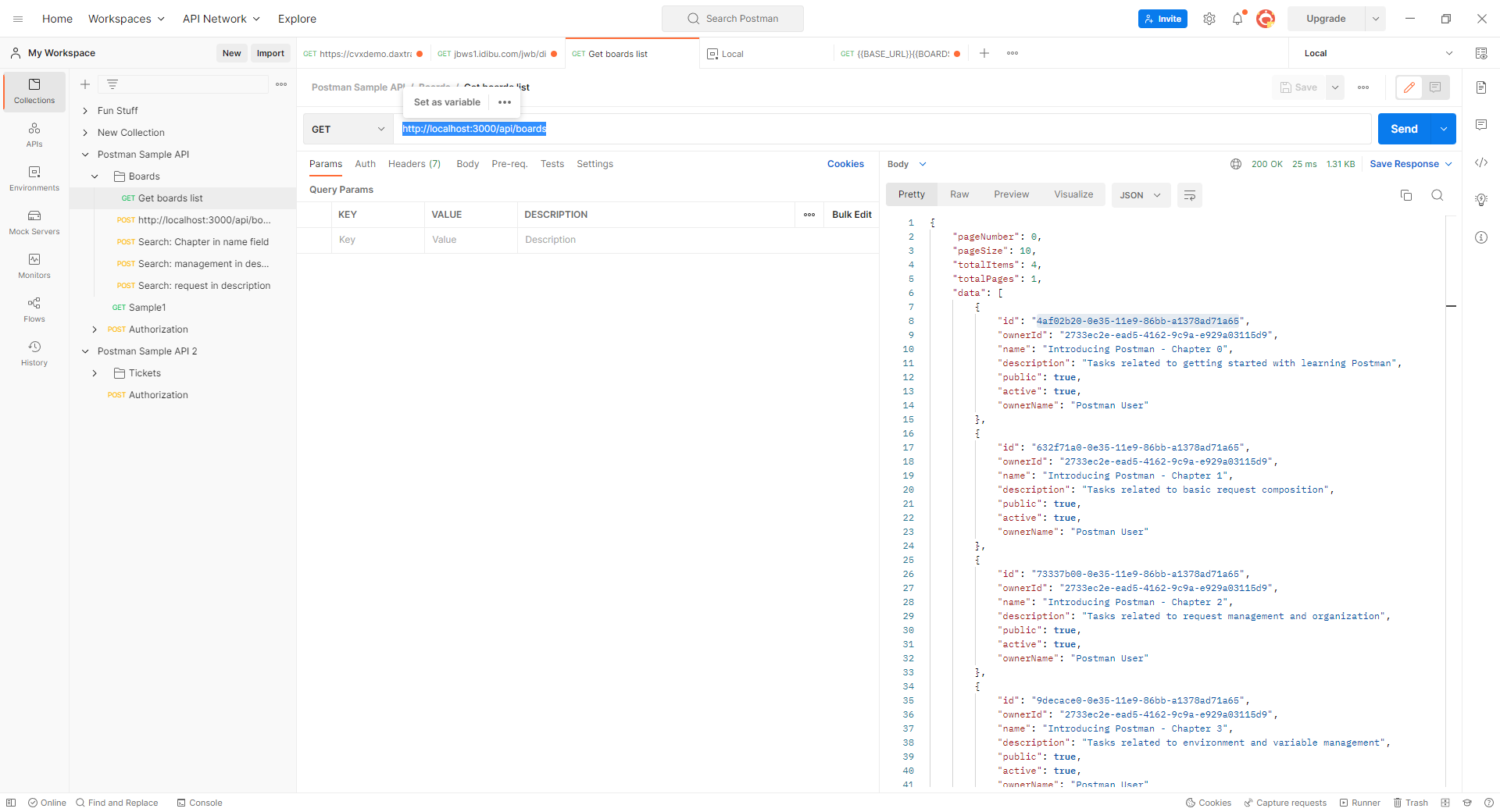1500x812 pixels.
Task: Collapse the Boards folder
Action: (95, 176)
